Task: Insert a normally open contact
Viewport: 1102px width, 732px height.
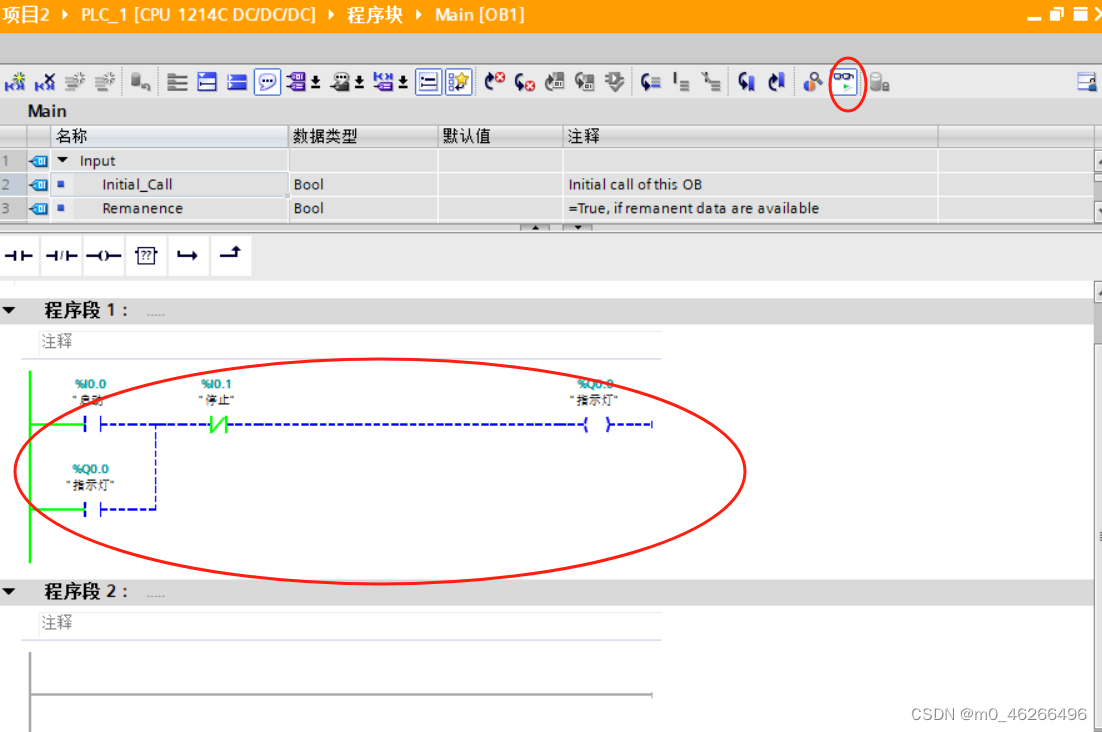Action: pos(18,255)
